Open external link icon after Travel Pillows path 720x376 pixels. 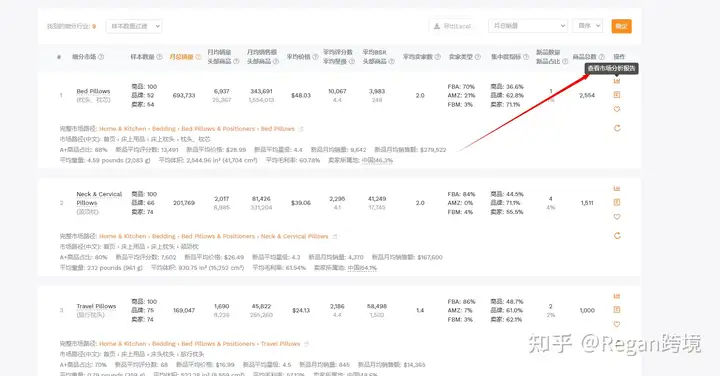coord(306,344)
